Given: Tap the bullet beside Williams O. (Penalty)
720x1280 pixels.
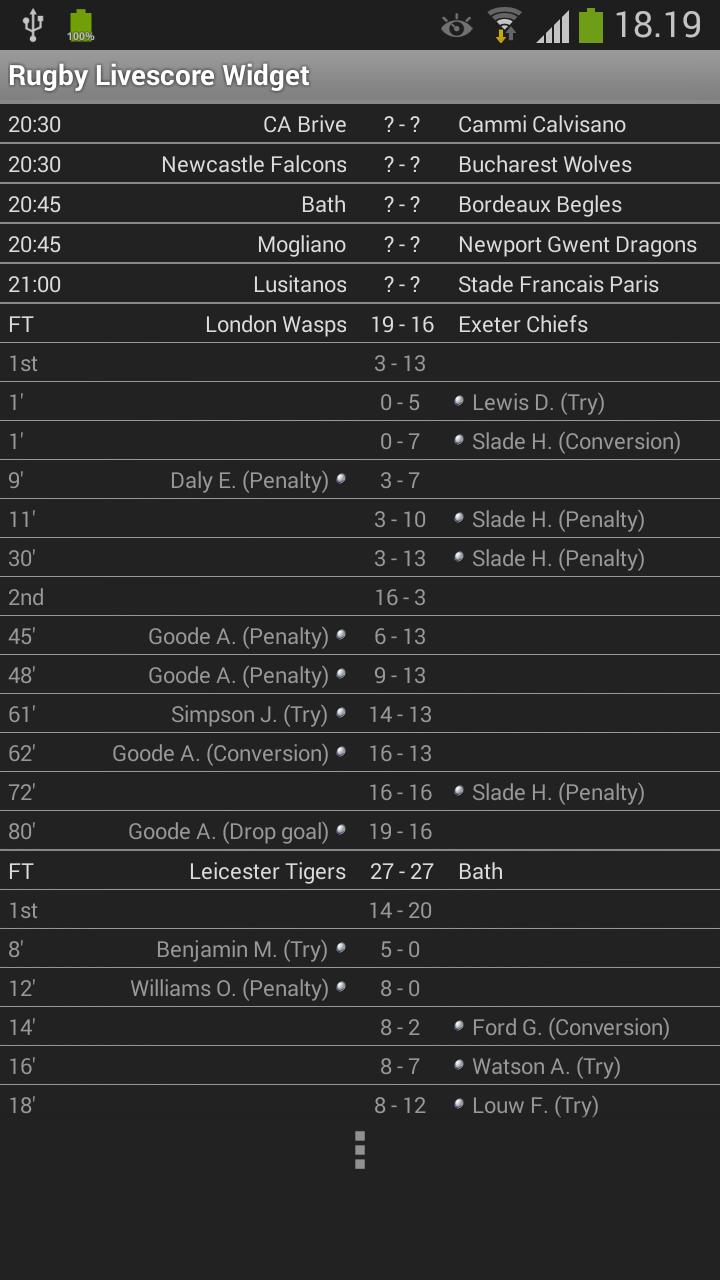Looking at the screenshot, I should pos(342,988).
